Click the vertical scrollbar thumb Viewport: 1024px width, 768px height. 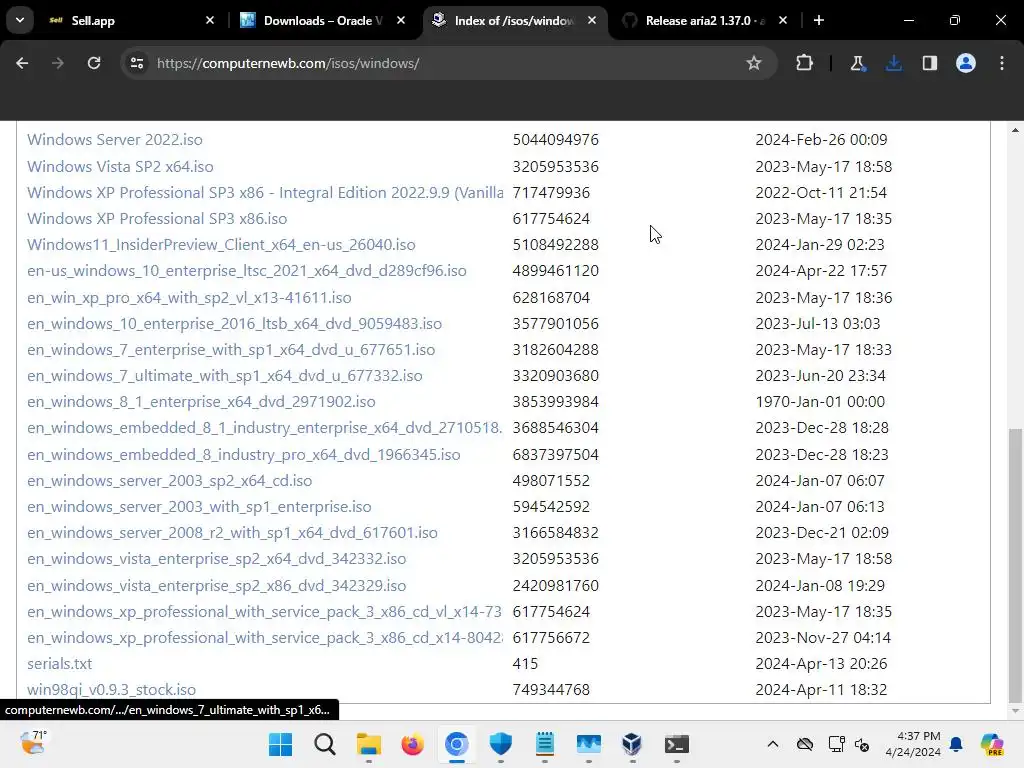[x=1015, y=564]
